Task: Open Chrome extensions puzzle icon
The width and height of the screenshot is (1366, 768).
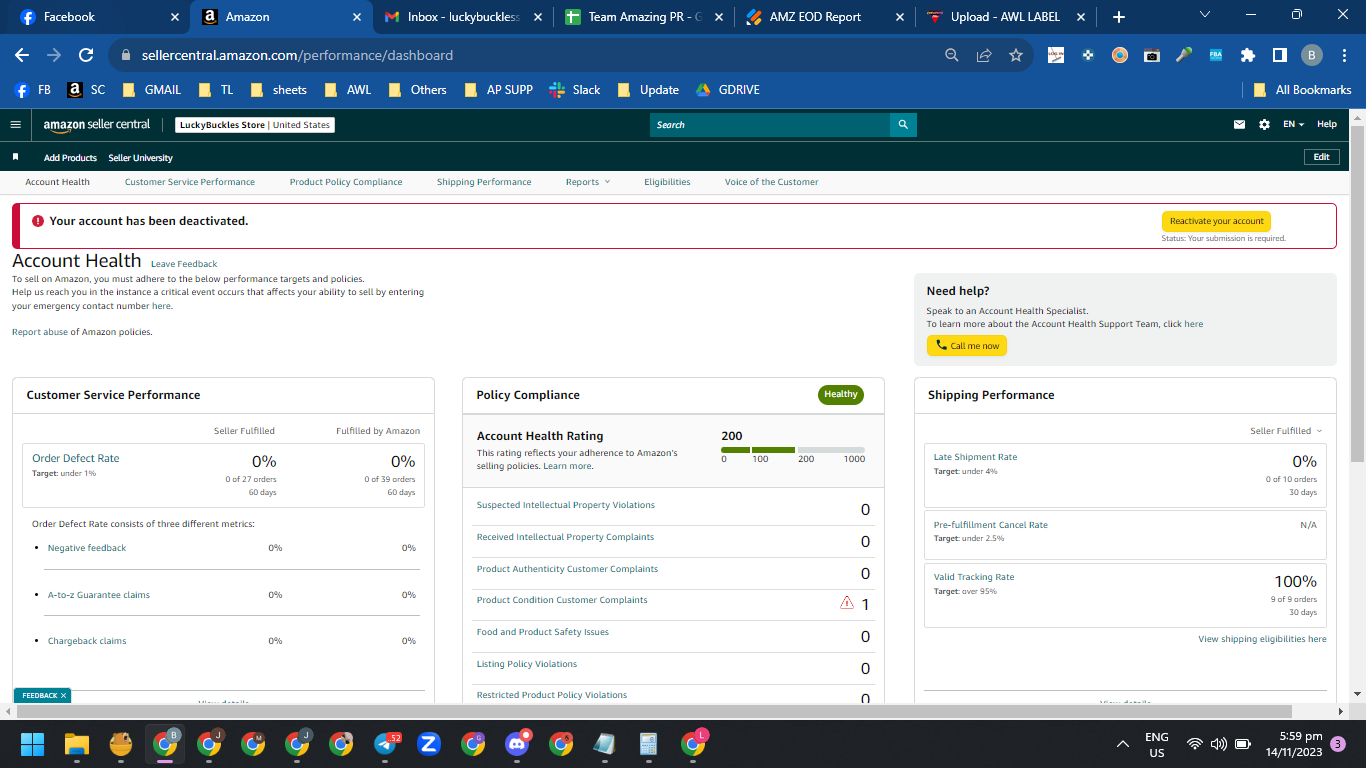Action: pyautogui.click(x=1247, y=56)
